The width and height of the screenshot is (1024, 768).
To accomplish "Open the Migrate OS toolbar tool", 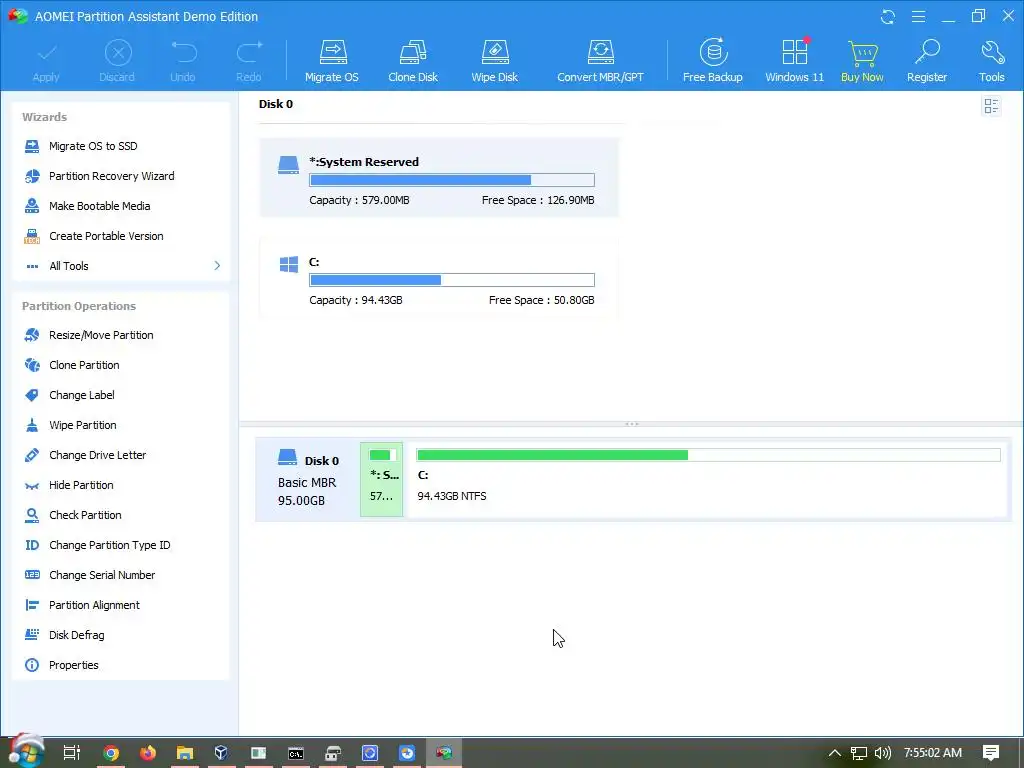I will 332,61.
